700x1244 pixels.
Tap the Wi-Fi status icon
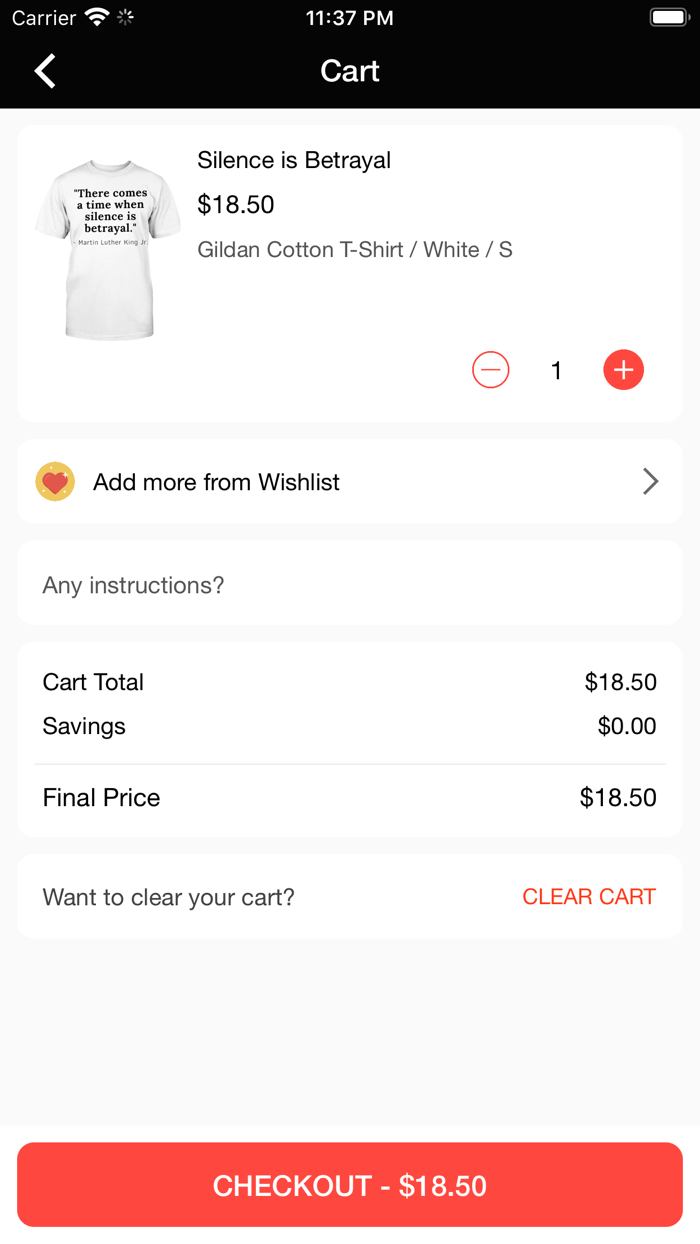97,17
